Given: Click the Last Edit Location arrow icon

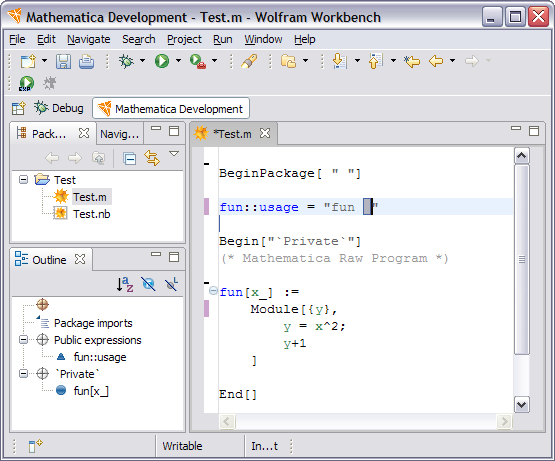Looking at the screenshot, I should click(x=412, y=61).
